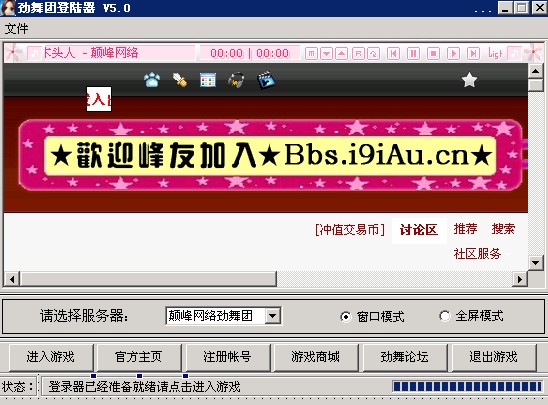Pause the music player
The image size is (548, 405).
pyautogui.click(x=413, y=54)
